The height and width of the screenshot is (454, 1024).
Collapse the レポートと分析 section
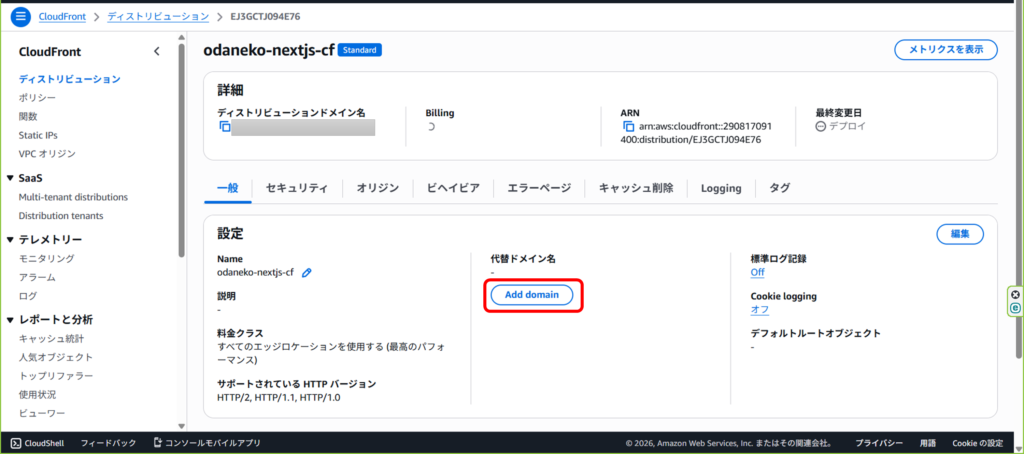tap(10, 320)
